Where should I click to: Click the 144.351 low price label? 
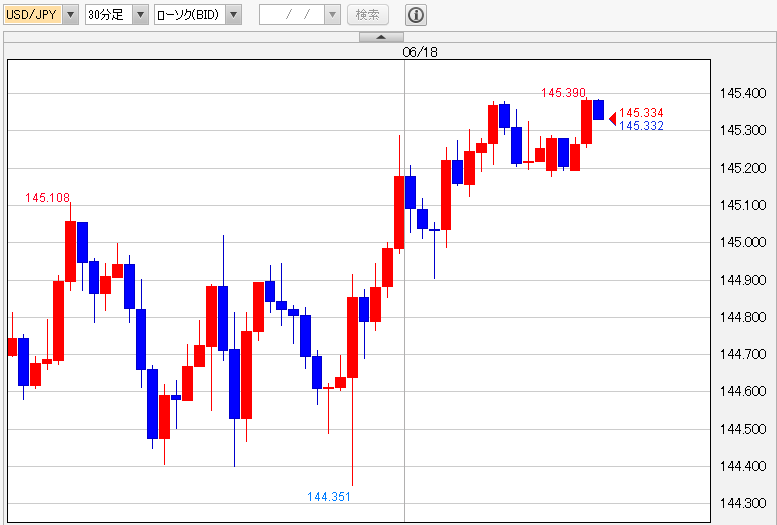click(x=329, y=497)
